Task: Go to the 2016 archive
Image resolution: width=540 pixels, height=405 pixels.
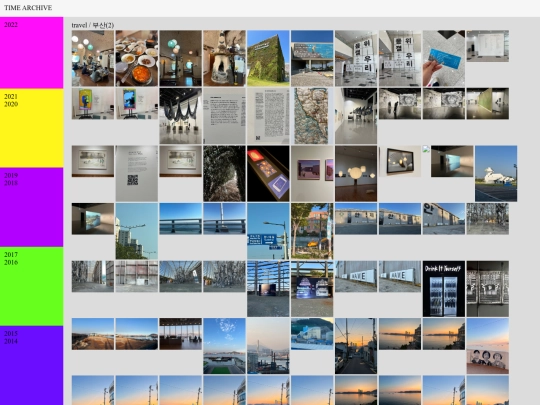Action: [11, 262]
